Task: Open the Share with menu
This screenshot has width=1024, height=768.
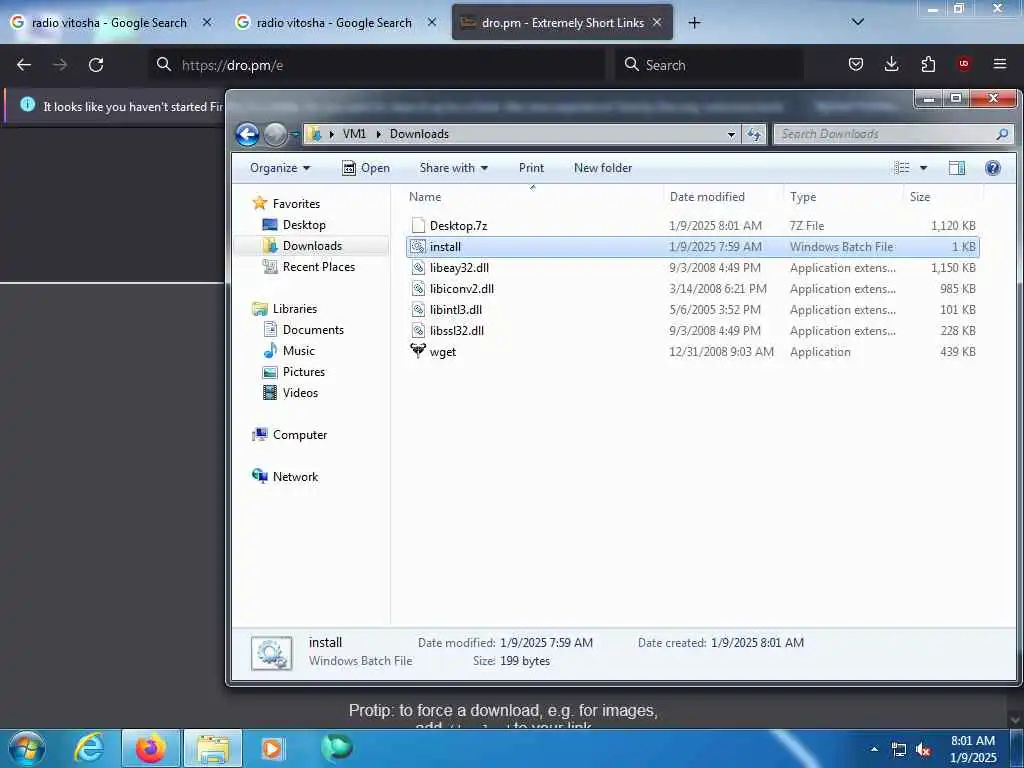Action: pos(454,168)
